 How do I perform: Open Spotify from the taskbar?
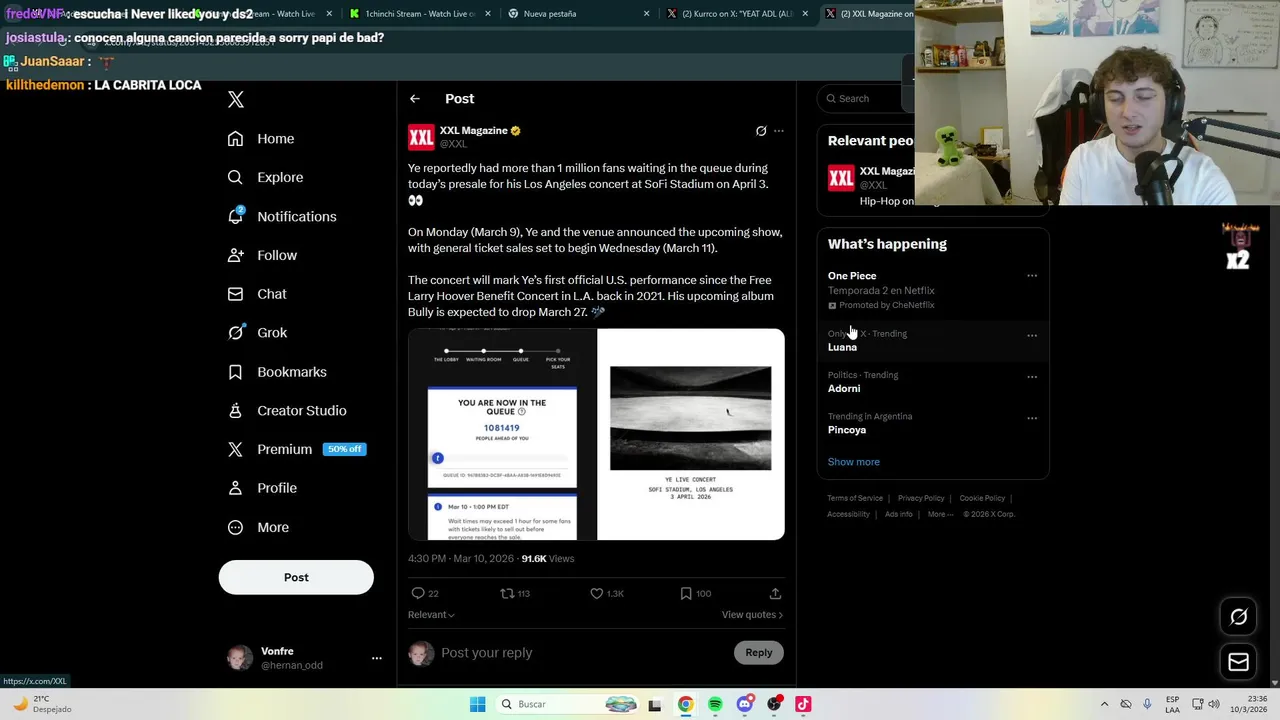pos(715,704)
